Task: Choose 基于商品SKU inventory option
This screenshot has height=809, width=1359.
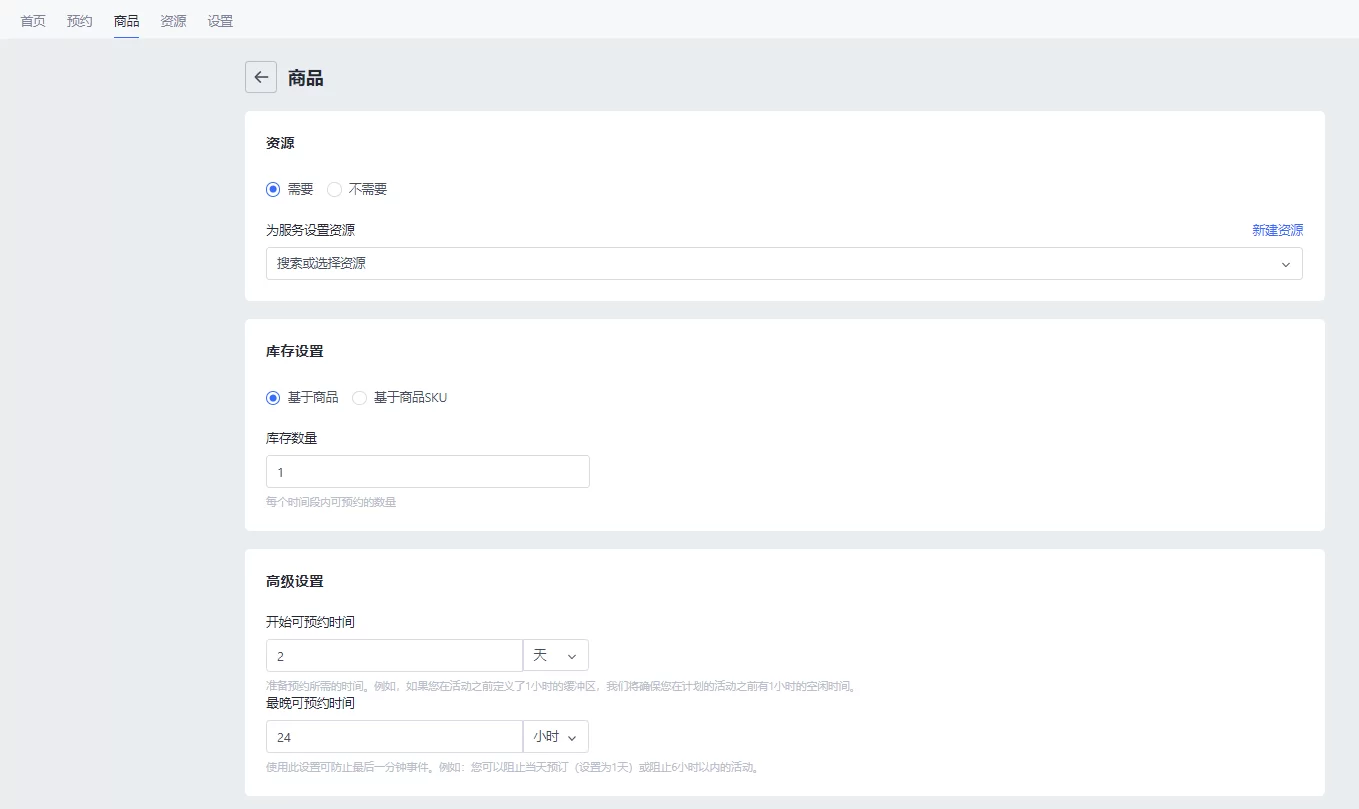Action: coord(360,397)
